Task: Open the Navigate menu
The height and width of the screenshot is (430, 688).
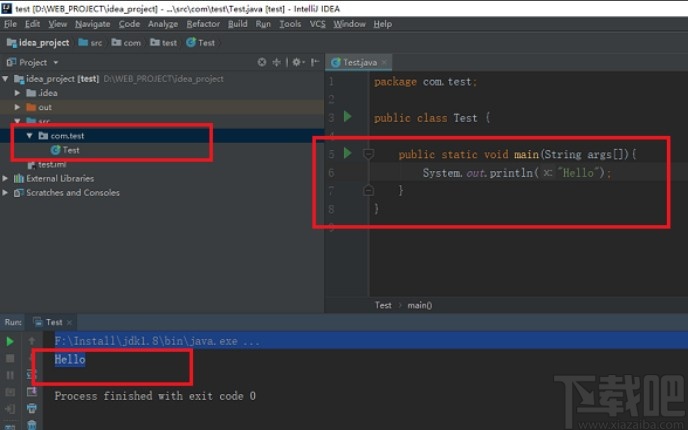Action: click(x=93, y=24)
